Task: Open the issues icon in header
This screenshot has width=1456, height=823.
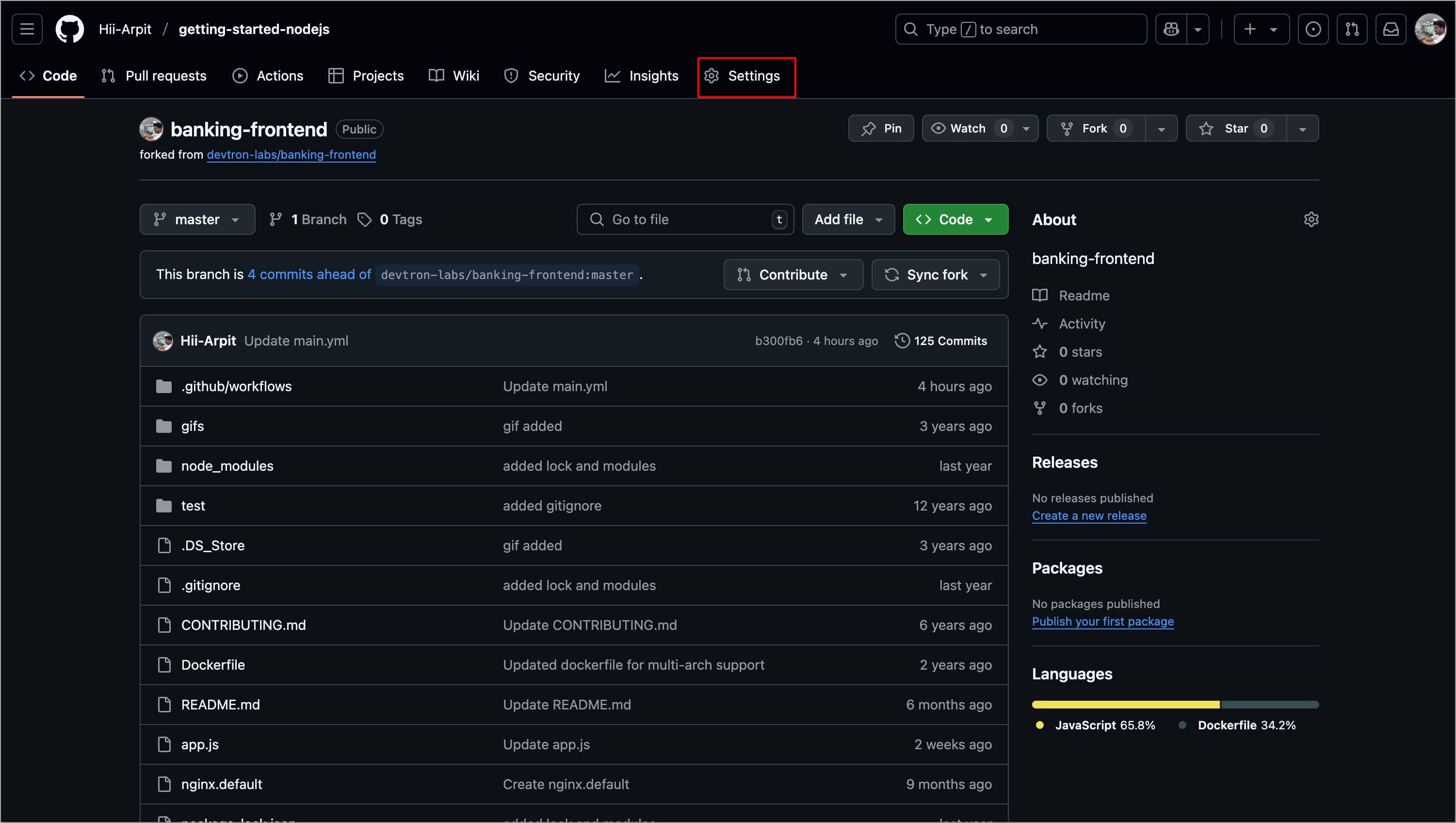Action: point(1313,29)
